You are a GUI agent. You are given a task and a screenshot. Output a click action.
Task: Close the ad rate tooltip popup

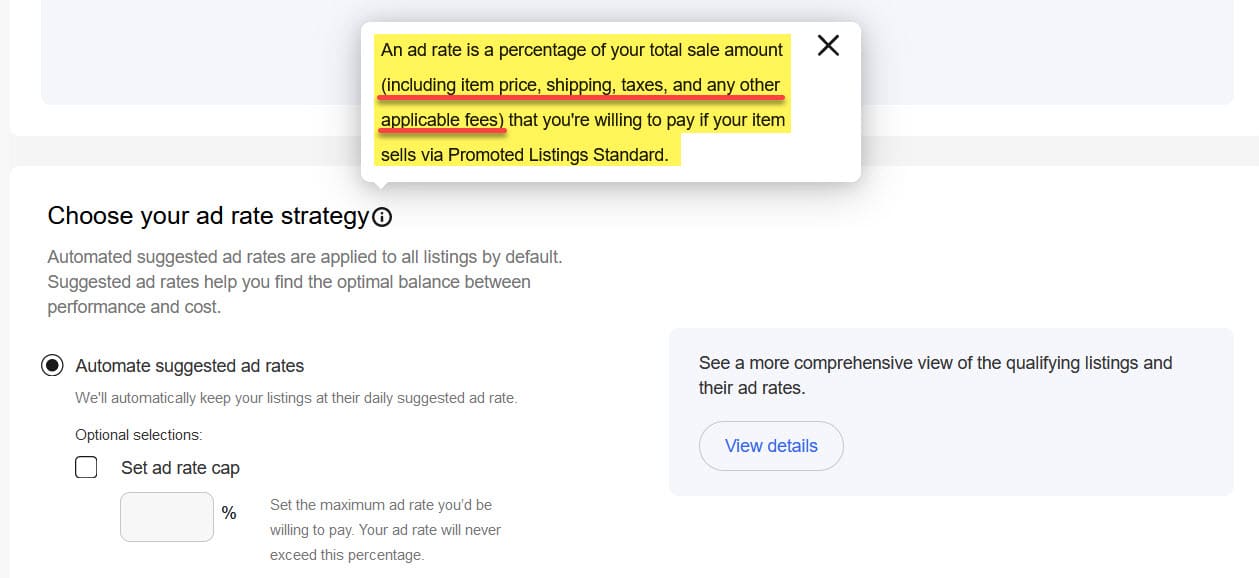828,45
